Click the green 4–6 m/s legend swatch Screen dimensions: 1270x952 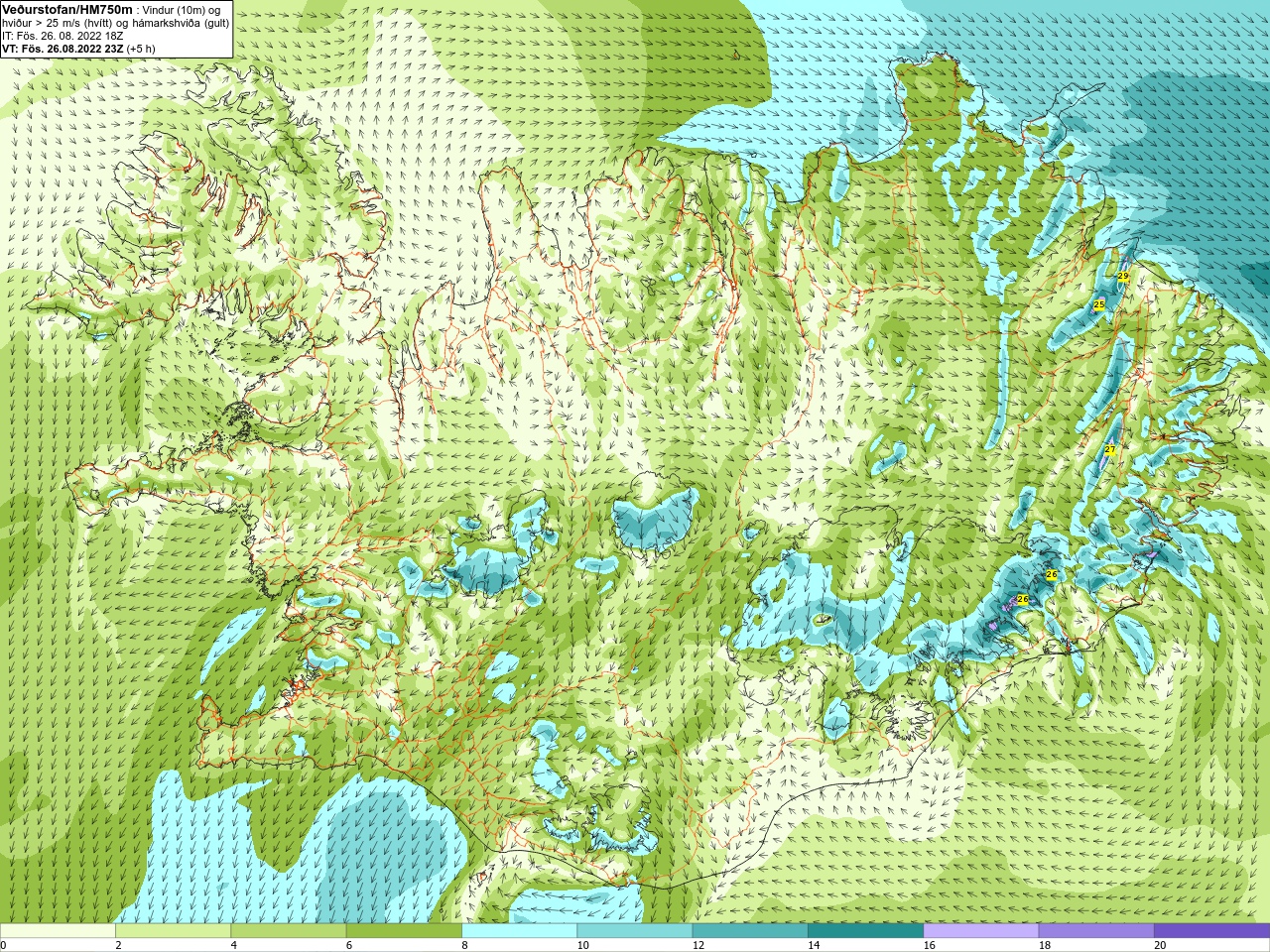pos(289,931)
